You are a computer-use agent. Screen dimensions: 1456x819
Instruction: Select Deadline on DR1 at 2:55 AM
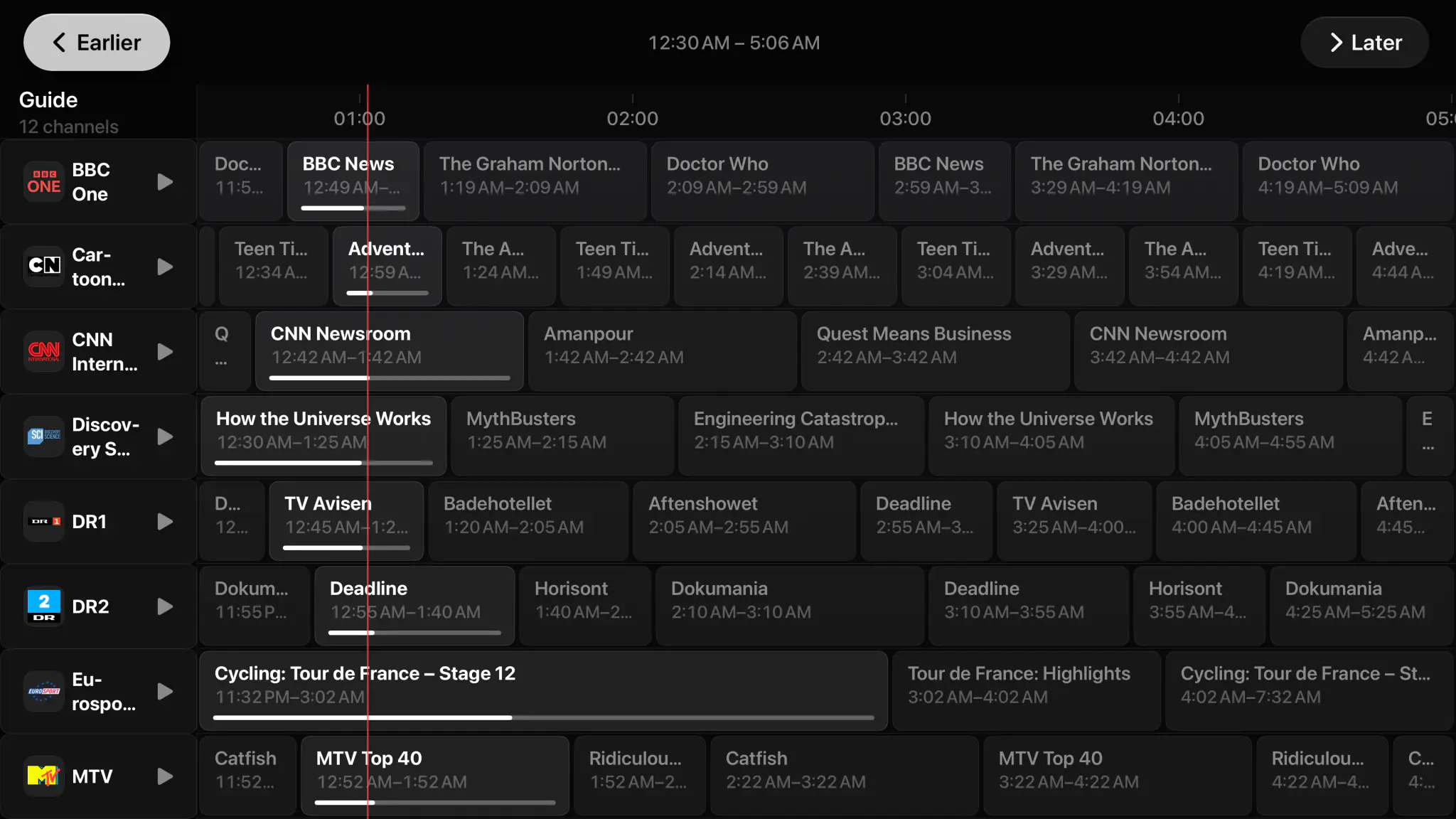pyautogui.click(x=926, y=521)
